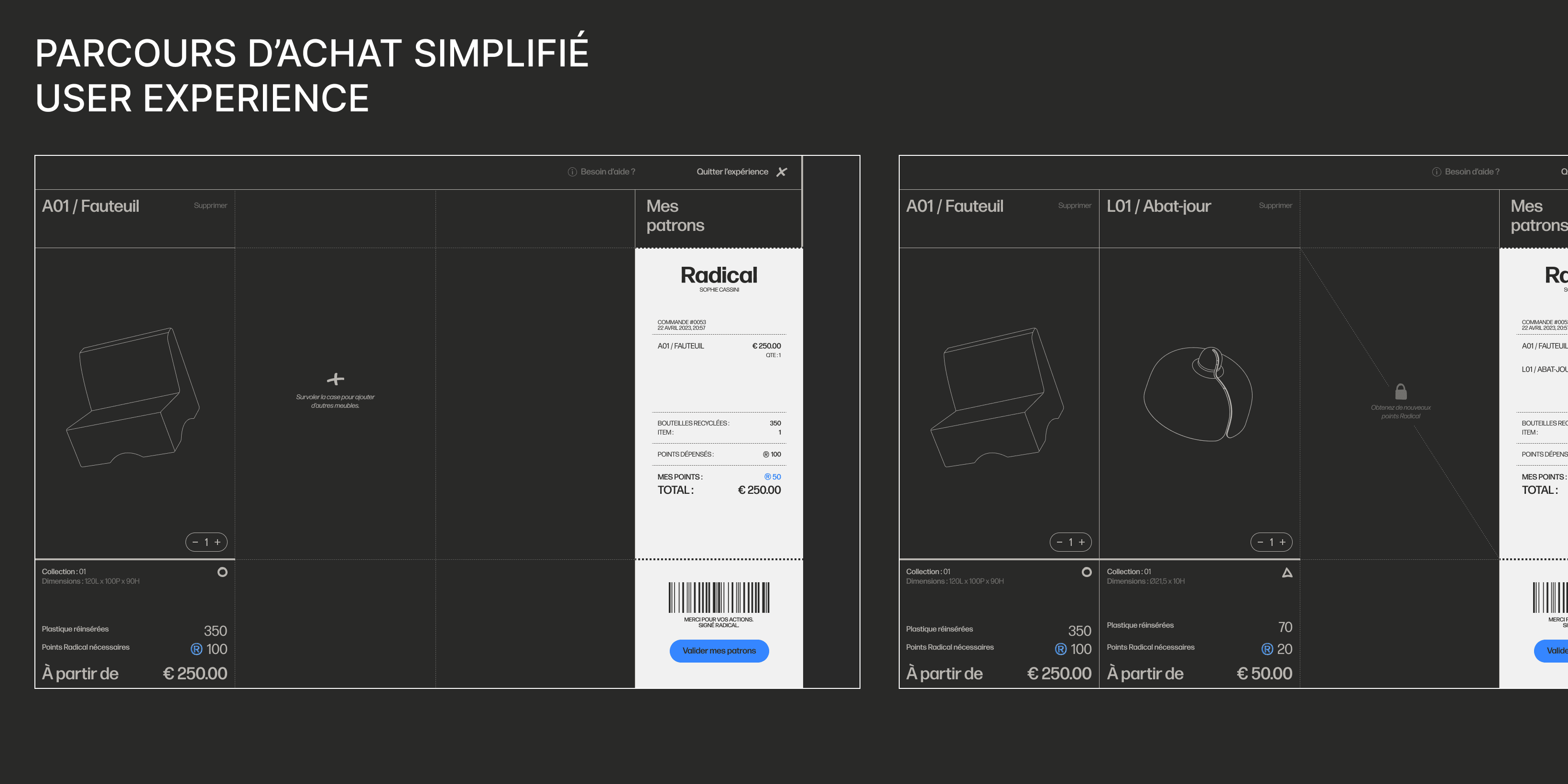Click the triangle icon on Abat-jour card
Screen dimensions: 1568x784
(x=1287, y=572)
